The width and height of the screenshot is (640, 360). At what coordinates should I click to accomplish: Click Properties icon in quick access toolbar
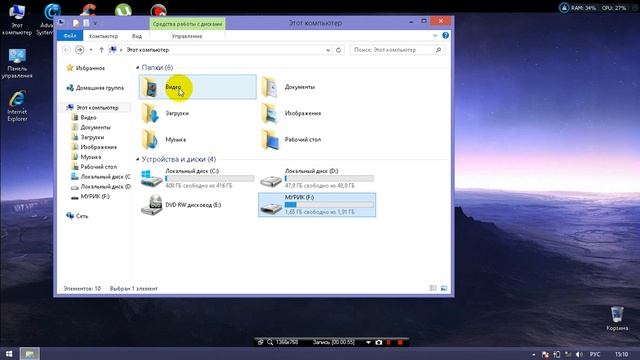tap(76, 23)
